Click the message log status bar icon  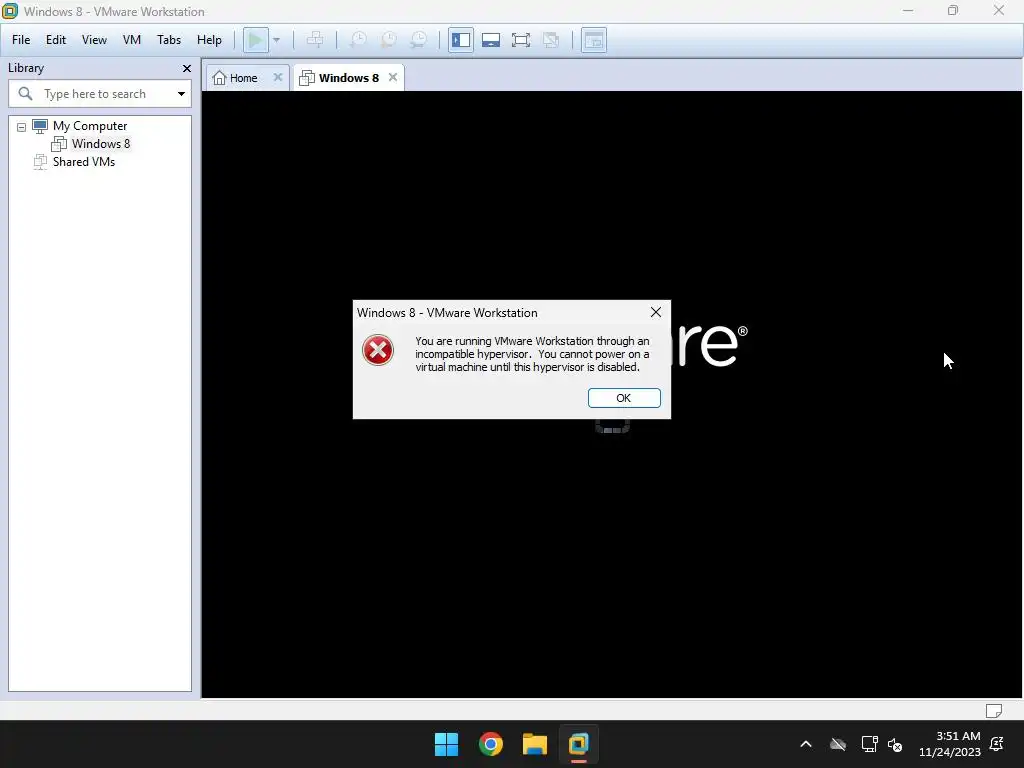[x=993, y=711]
